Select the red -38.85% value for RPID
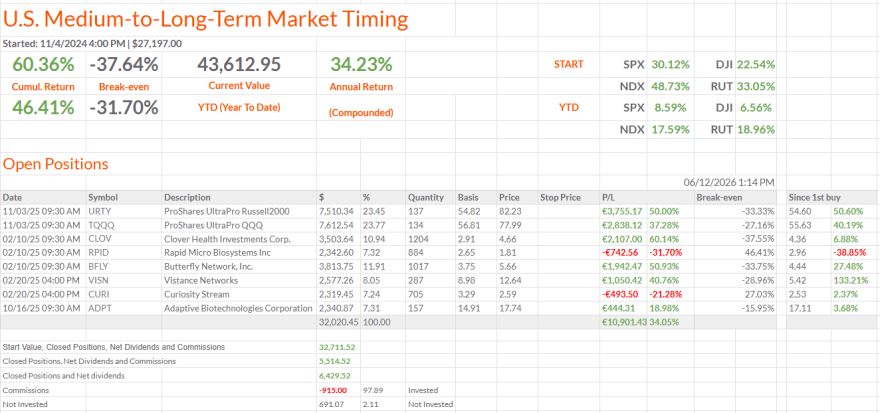The height and width of the screenshot is (413, 880). [x=849, y=253]
